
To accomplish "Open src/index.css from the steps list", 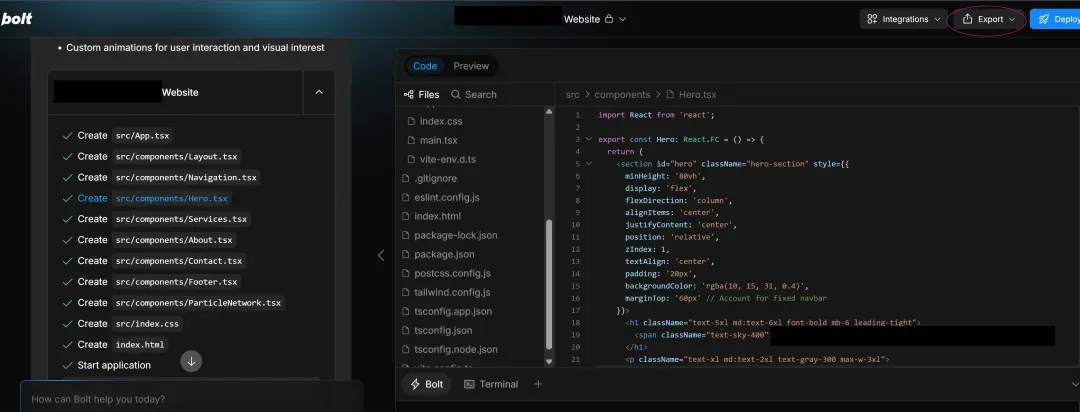I will coord(147,324).
